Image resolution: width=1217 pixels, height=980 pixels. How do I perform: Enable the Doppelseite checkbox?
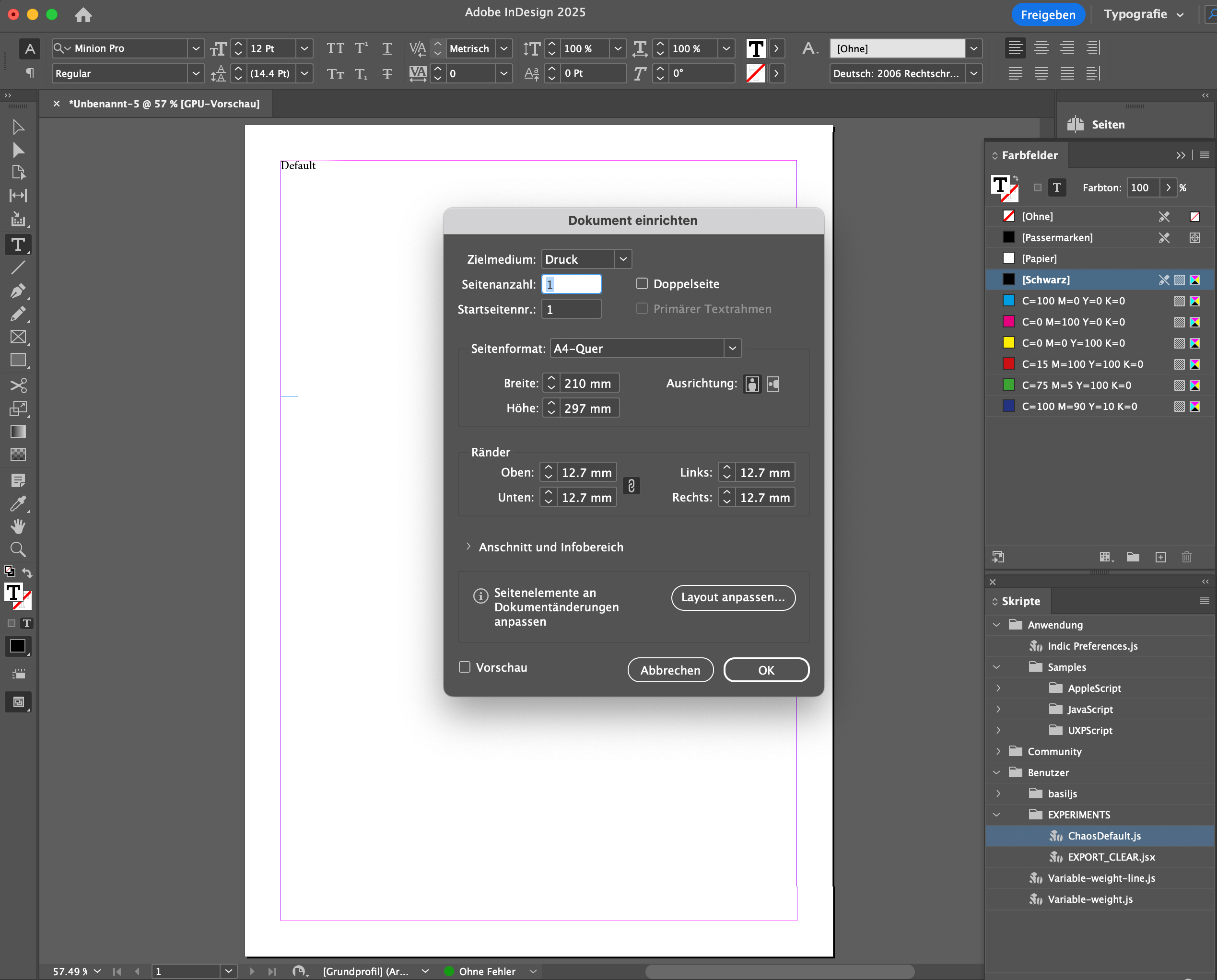pos(642,283)
